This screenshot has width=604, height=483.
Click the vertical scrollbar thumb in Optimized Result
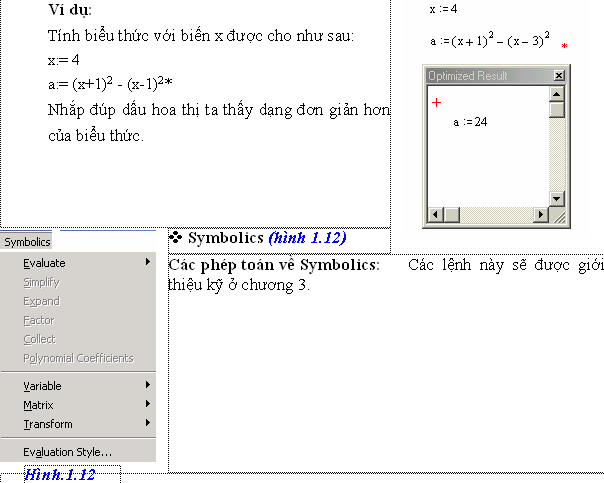point(557,110)
